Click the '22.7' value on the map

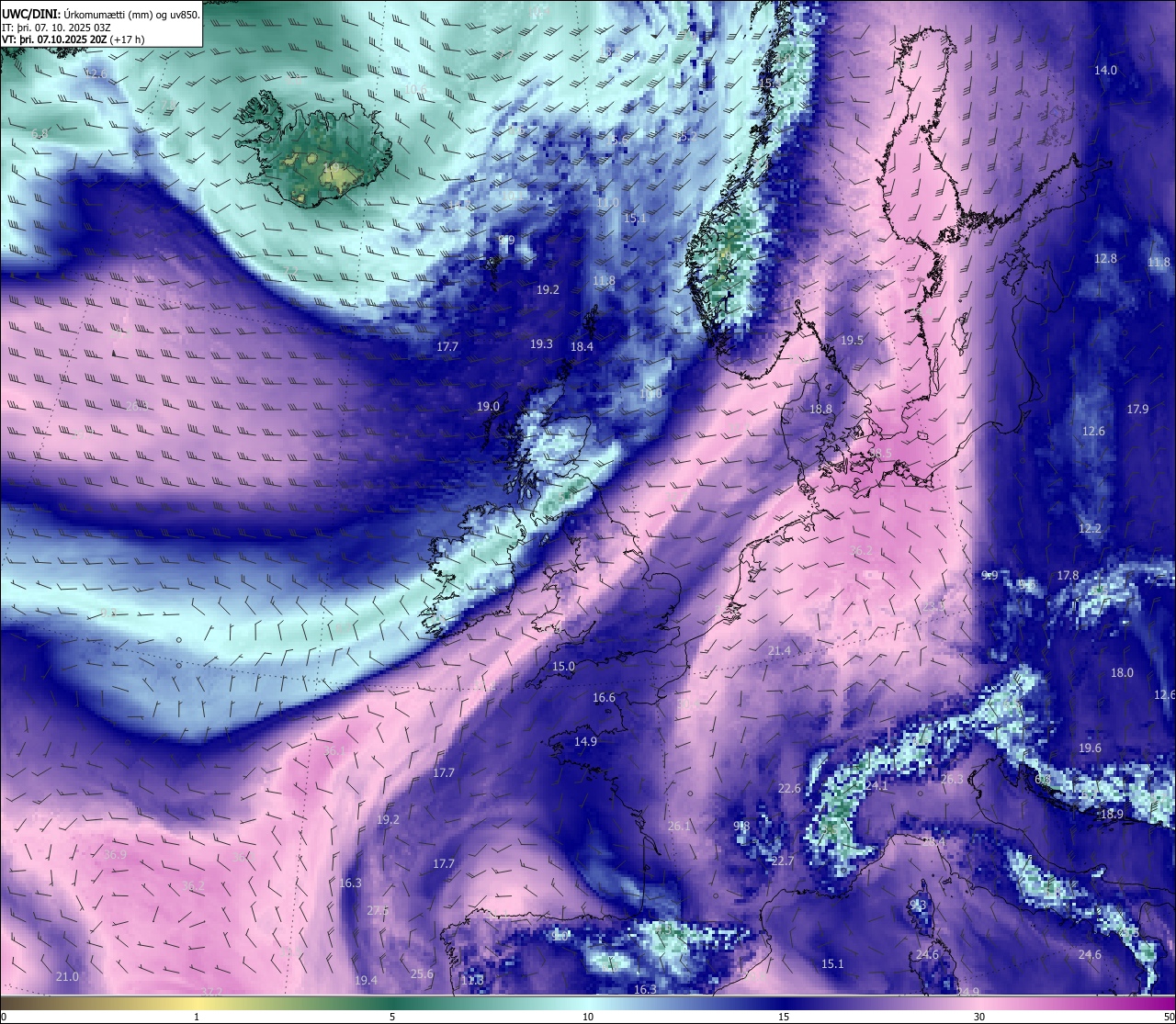click(x=783, y=861)
